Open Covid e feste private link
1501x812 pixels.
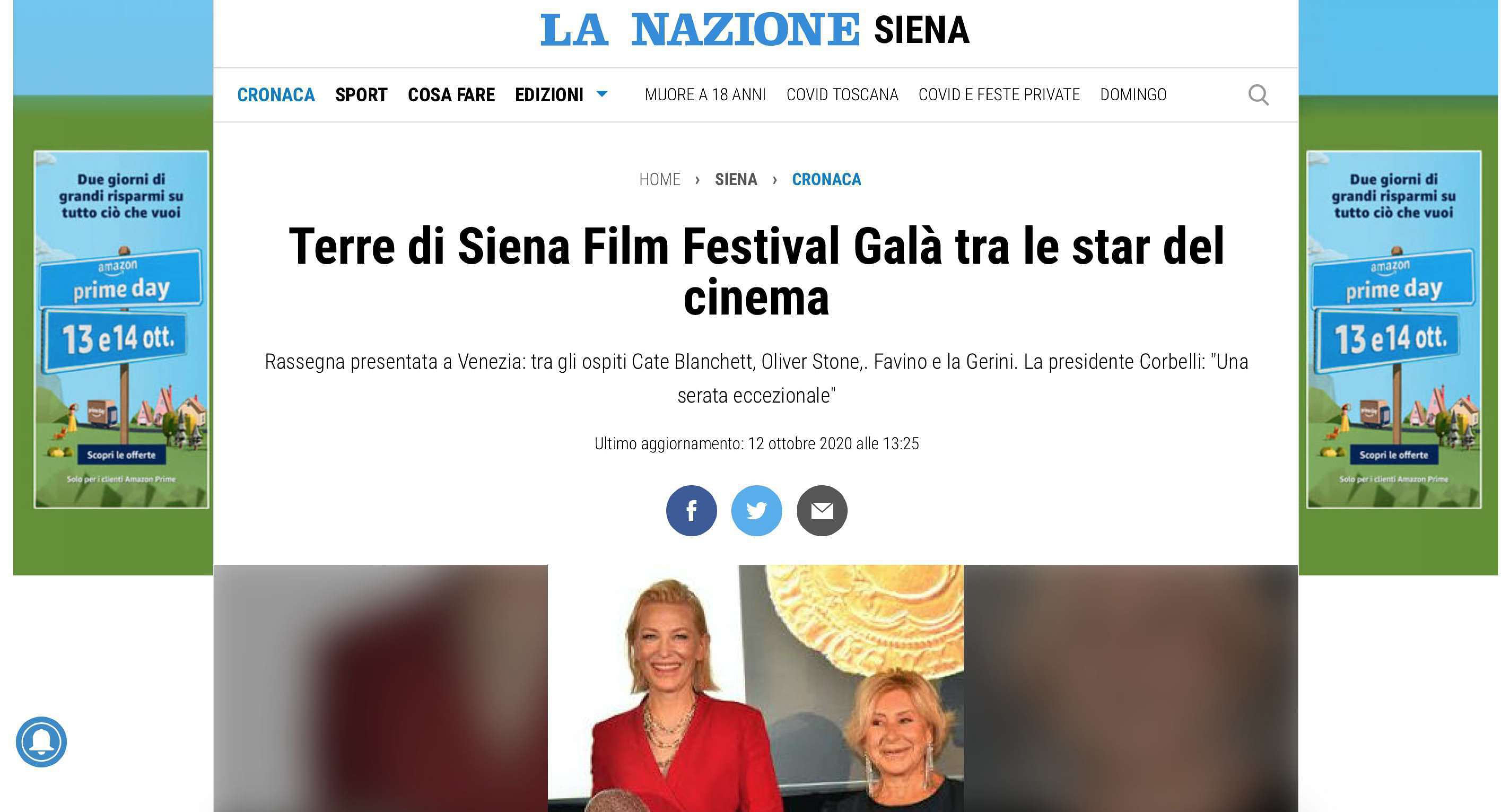click(x=999, y=94)
